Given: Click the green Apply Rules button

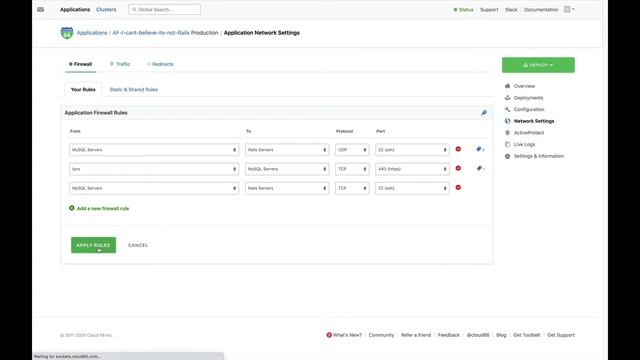Looking at the screenshot, I should [x=93, y=245].
